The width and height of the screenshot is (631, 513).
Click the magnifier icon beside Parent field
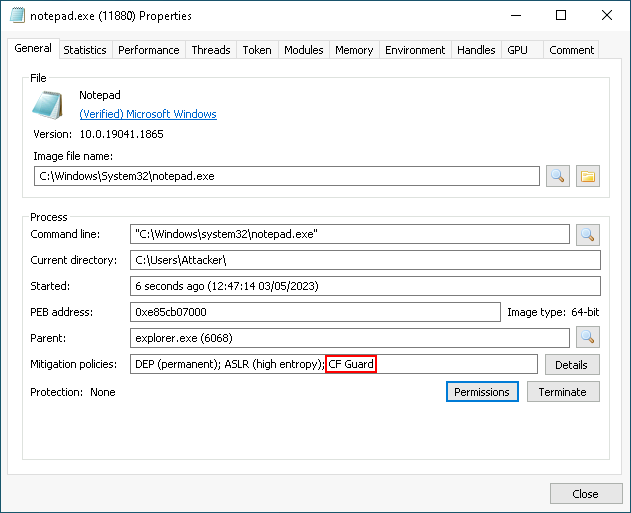pyautogui.click(x=588, y=337)
